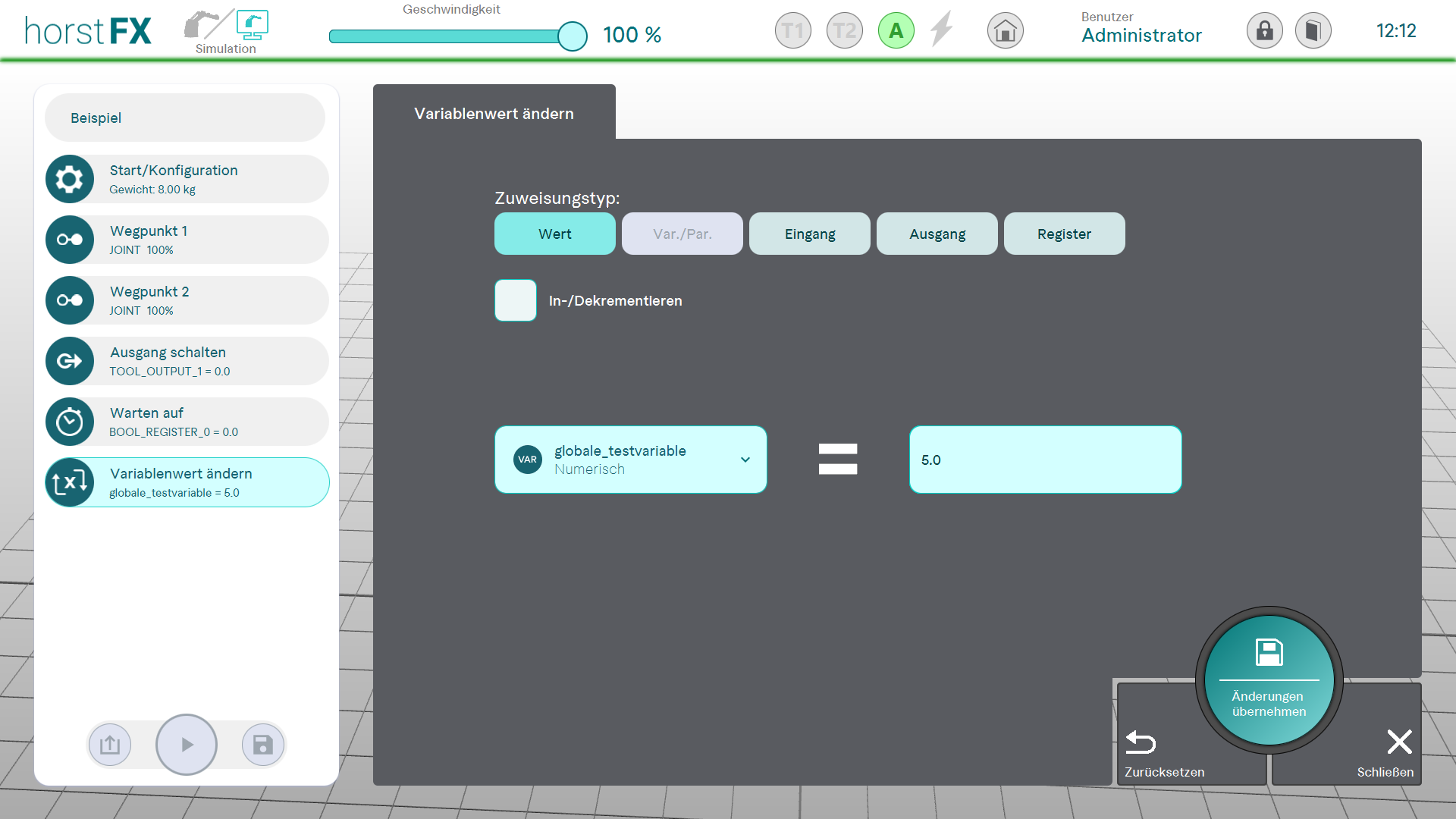Click Änderungen übernehmen button
Image resolution: width=1456 pixels, height=819 pixels.
pyautogui.click(x=1269, y=679)
